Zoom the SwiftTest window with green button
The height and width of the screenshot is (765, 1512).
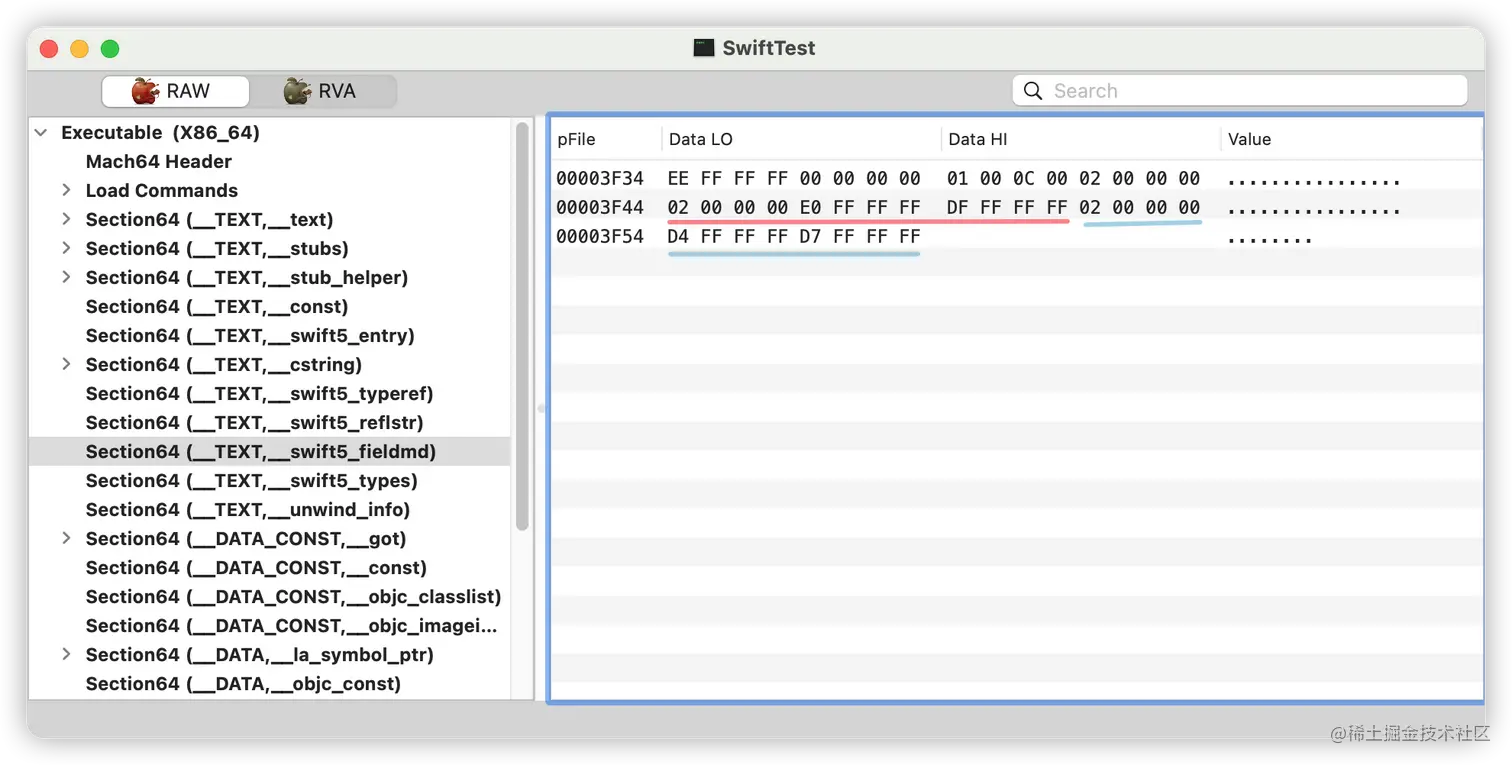(x=110, y=48)
